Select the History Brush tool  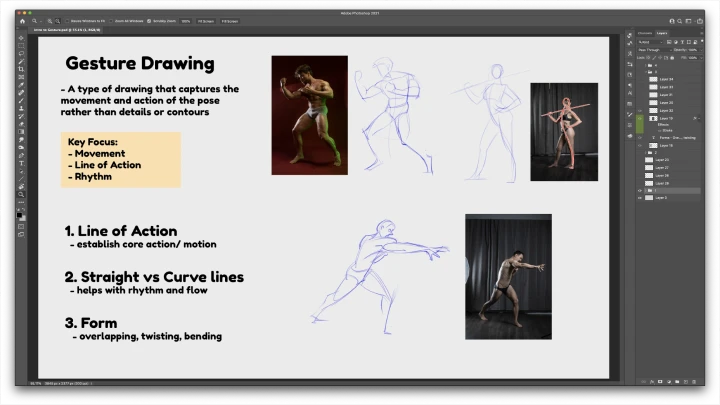click(x=21, y=116)
